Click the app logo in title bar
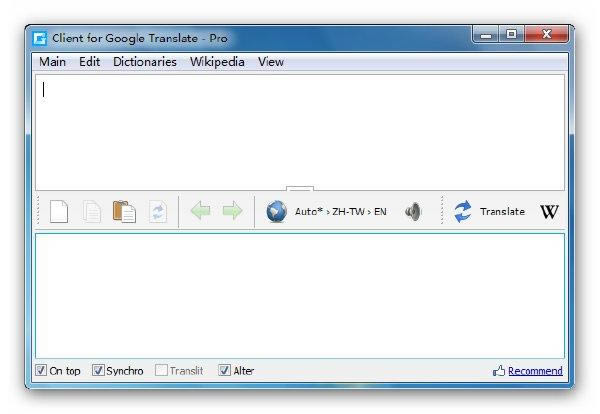The image size is (600, 414). pos(40,38)
